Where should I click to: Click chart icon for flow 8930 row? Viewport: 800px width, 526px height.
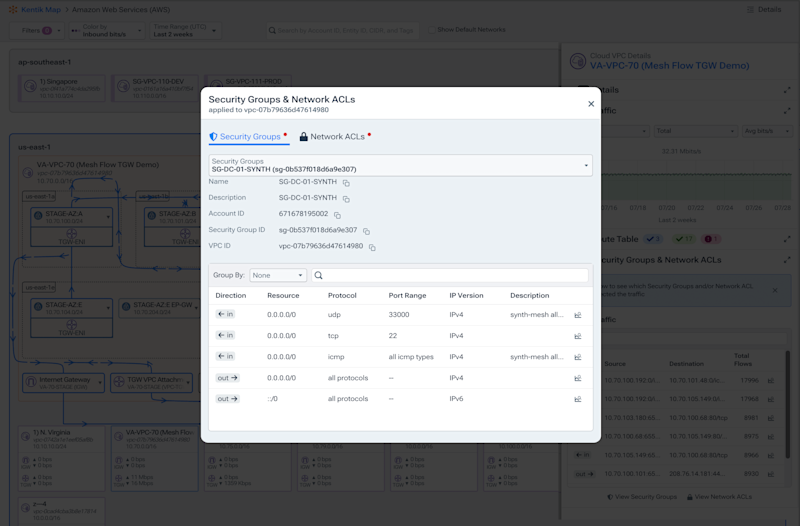coord(770,474)
